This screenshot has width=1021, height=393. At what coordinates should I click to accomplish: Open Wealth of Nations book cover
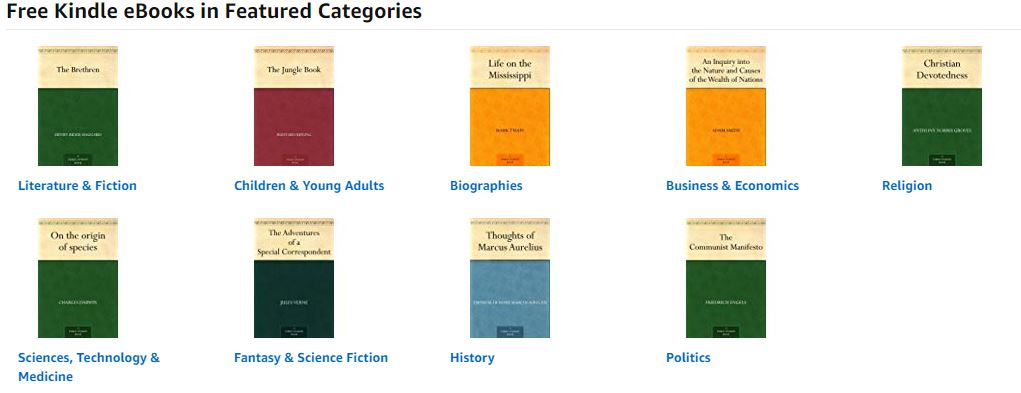pyautogui.click(x=726, y=106)
